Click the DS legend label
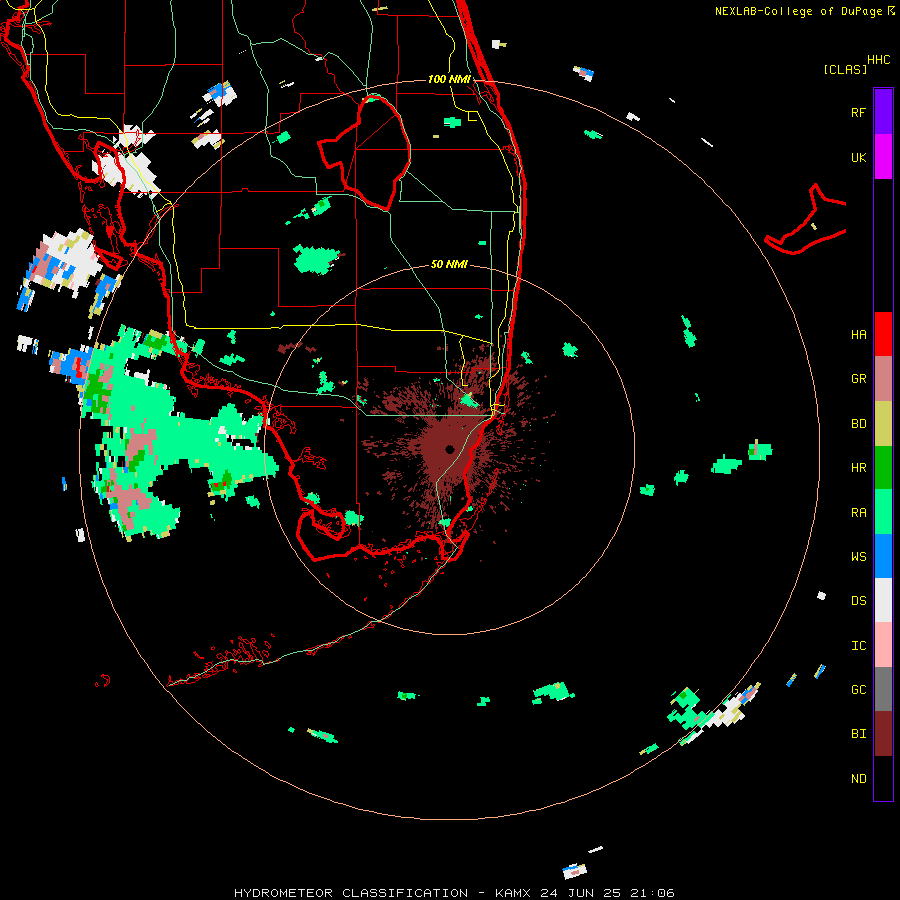This screenshot has height=900, width=900. click(858, 601)
